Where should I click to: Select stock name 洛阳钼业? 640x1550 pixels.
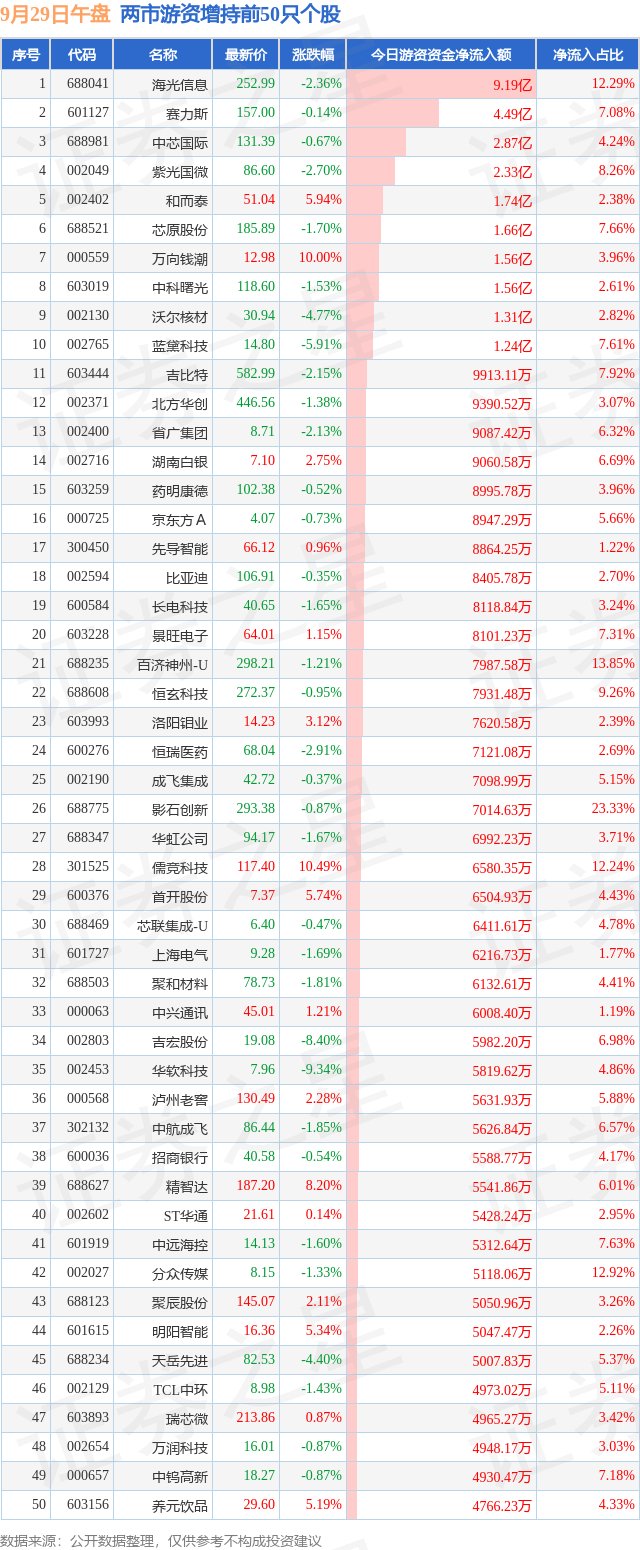click(x=180, y=722)
